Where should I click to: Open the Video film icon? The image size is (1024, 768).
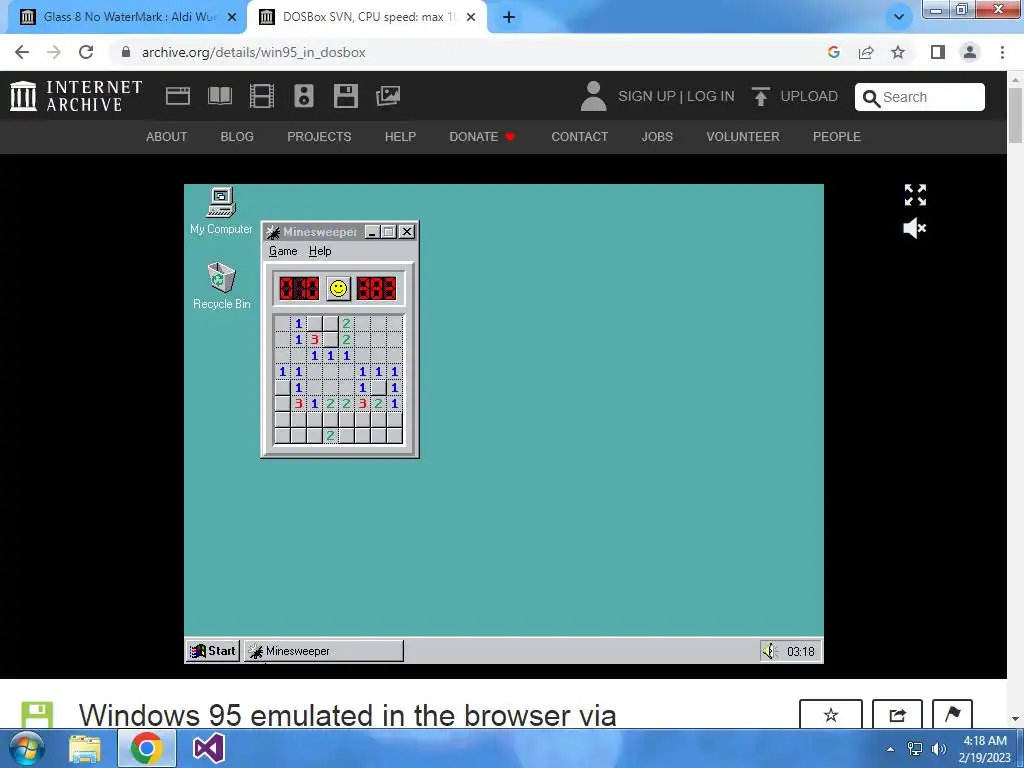[x=262, y=96]
